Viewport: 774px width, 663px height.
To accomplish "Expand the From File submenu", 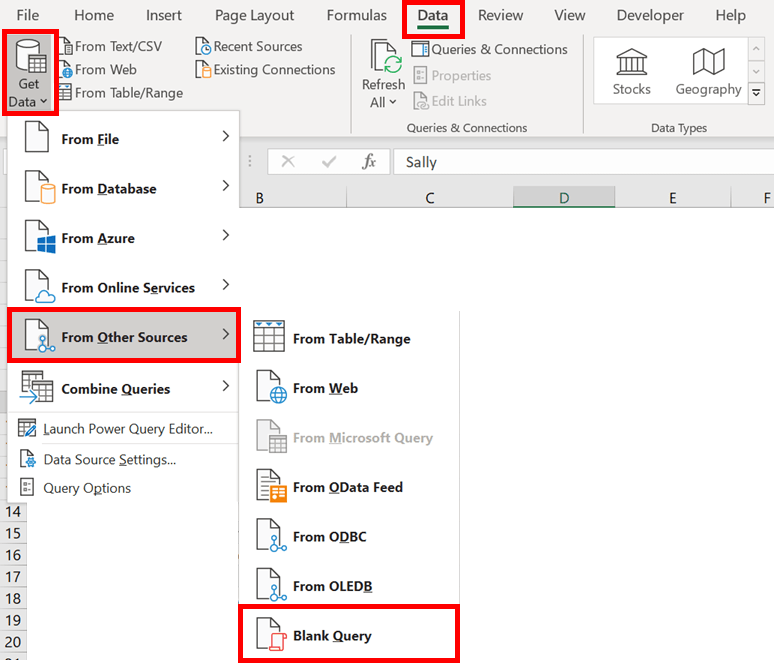I will [123, 138].
